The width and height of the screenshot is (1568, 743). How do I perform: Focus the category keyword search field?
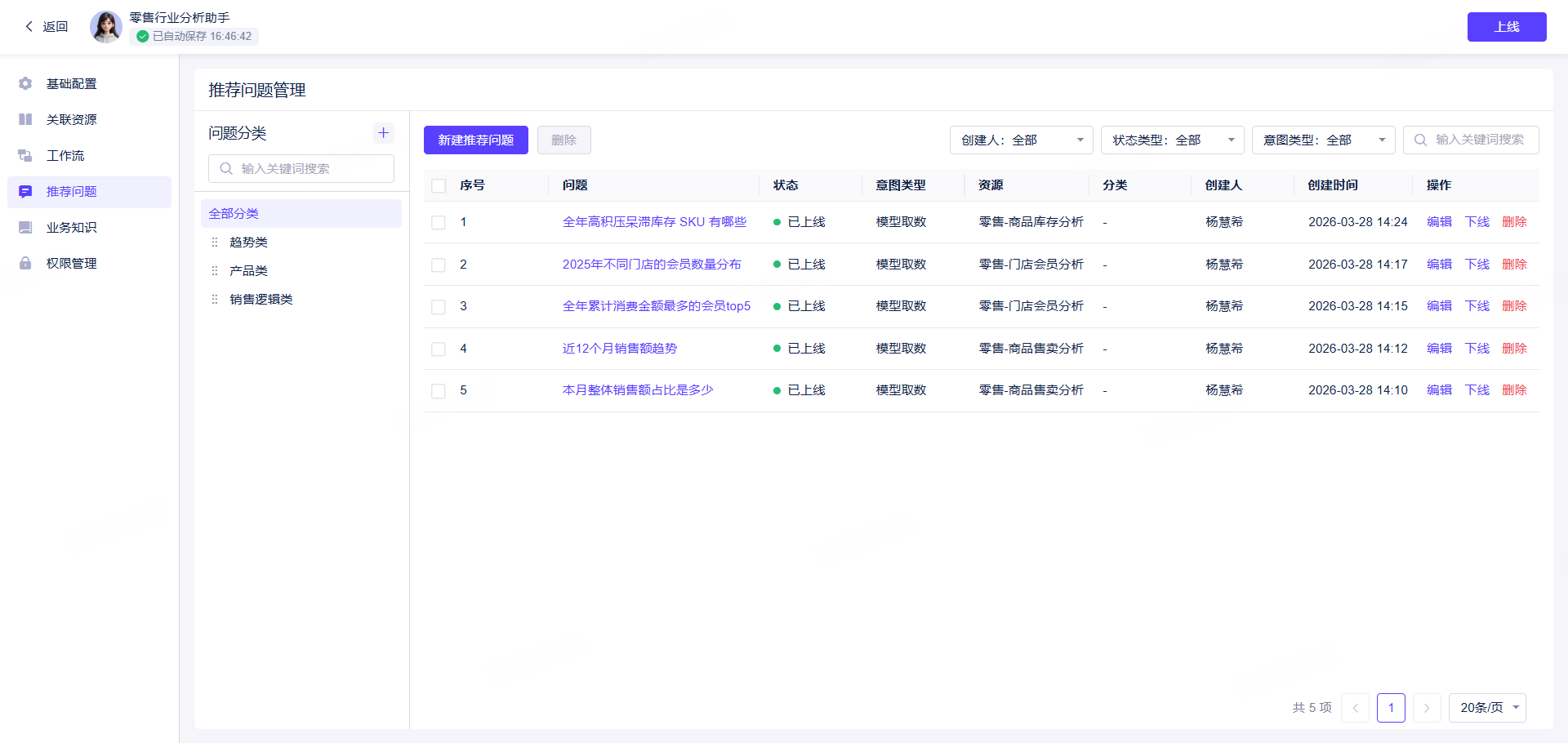tap(301, 168)
